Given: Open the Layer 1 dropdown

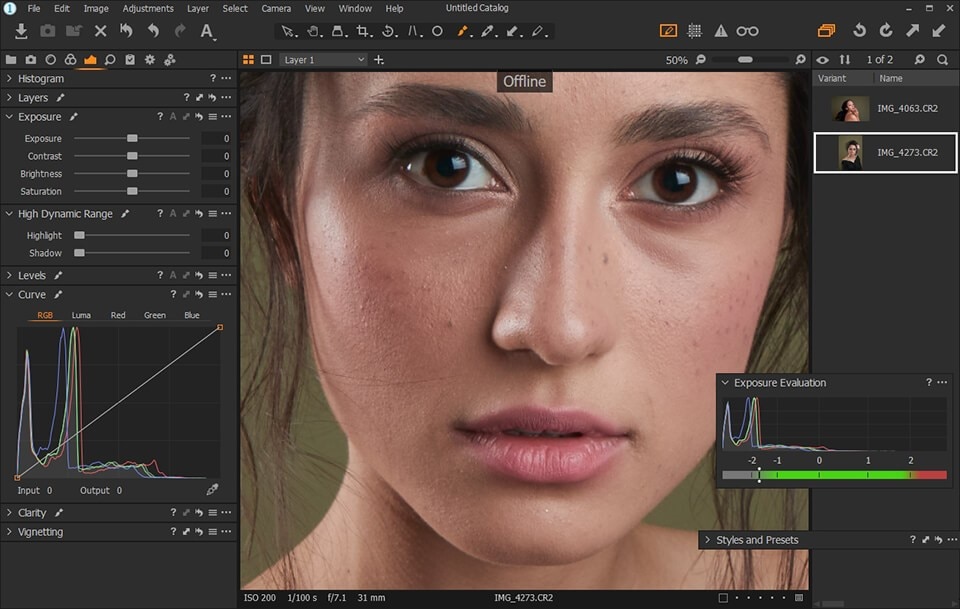Looking at the screenshot, I should [324, 60].
